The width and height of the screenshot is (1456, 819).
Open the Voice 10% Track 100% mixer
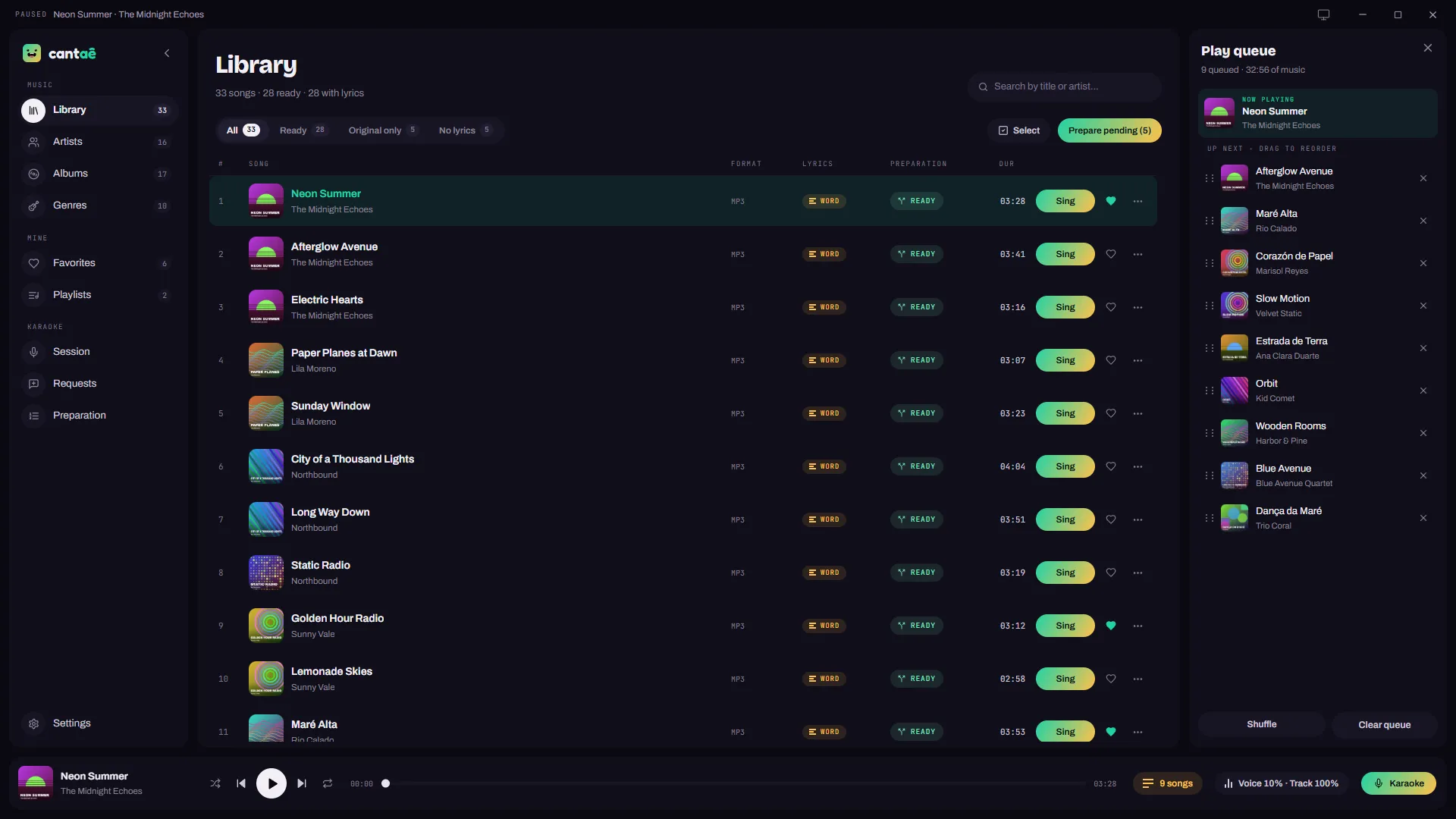coord(1281,783)
